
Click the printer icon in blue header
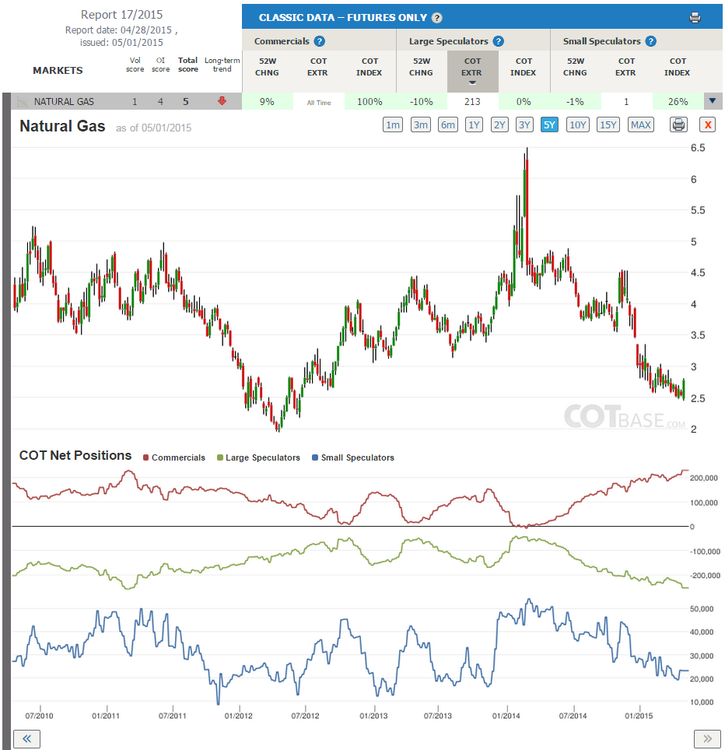point(695,18)
